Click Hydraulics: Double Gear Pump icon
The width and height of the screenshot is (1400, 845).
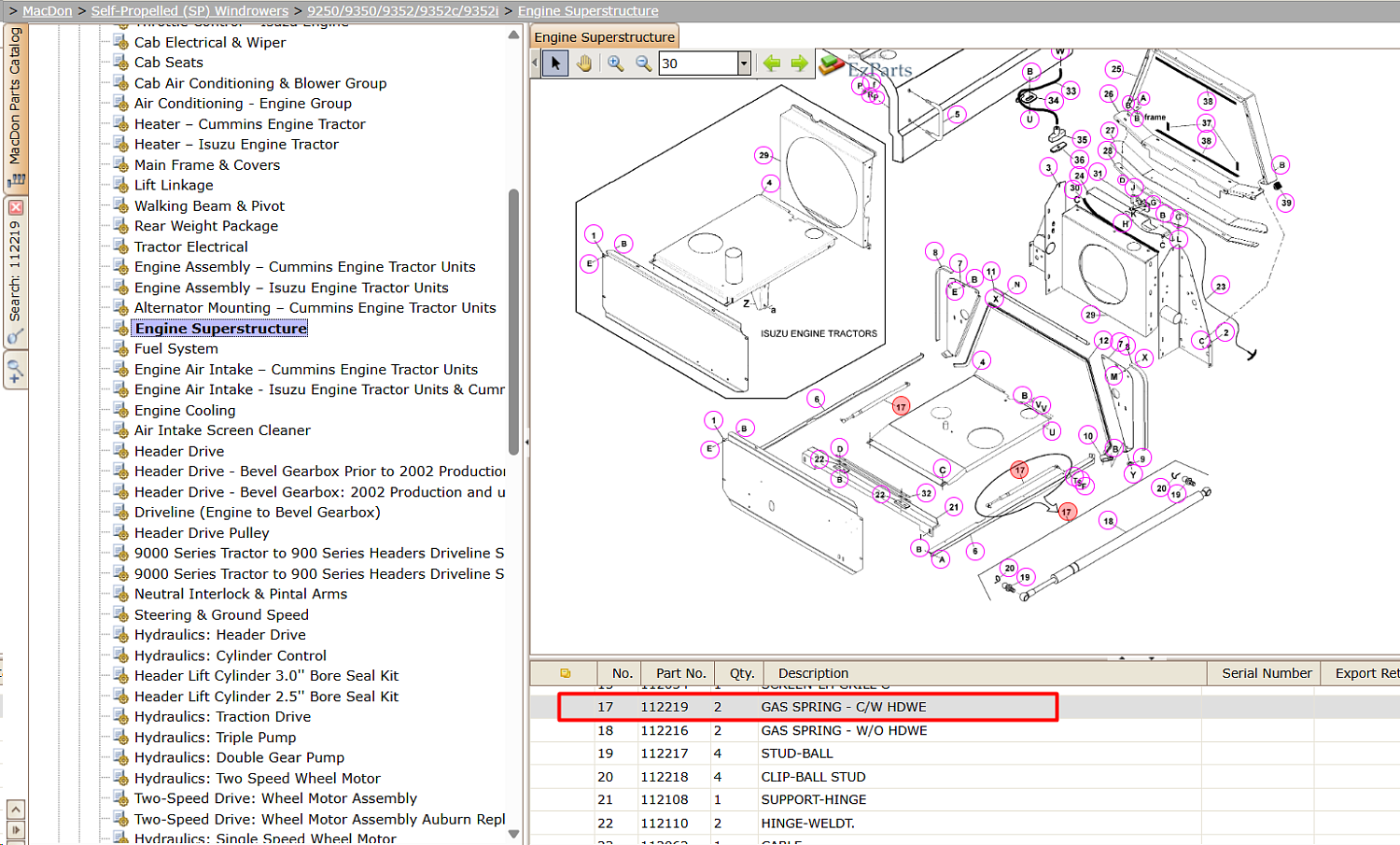[x=120, y=757]
